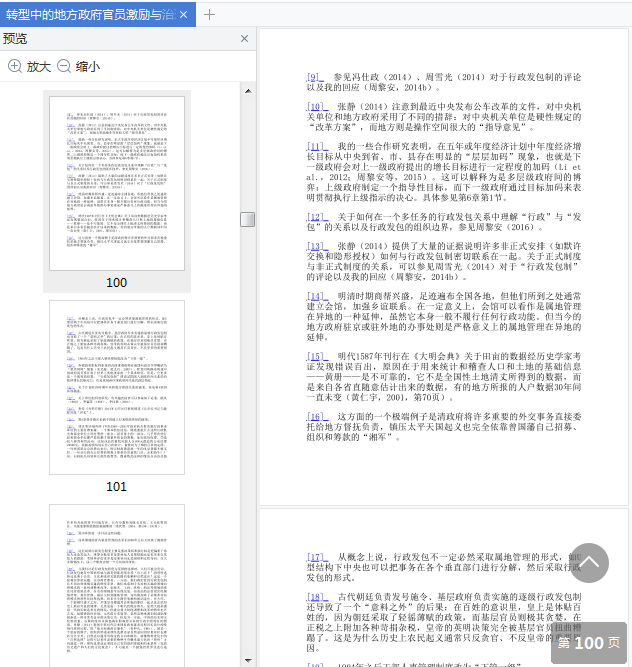Screen dimensions: 632x667
Task: Open footnote link [17]
Action: (x=317, y=557)
